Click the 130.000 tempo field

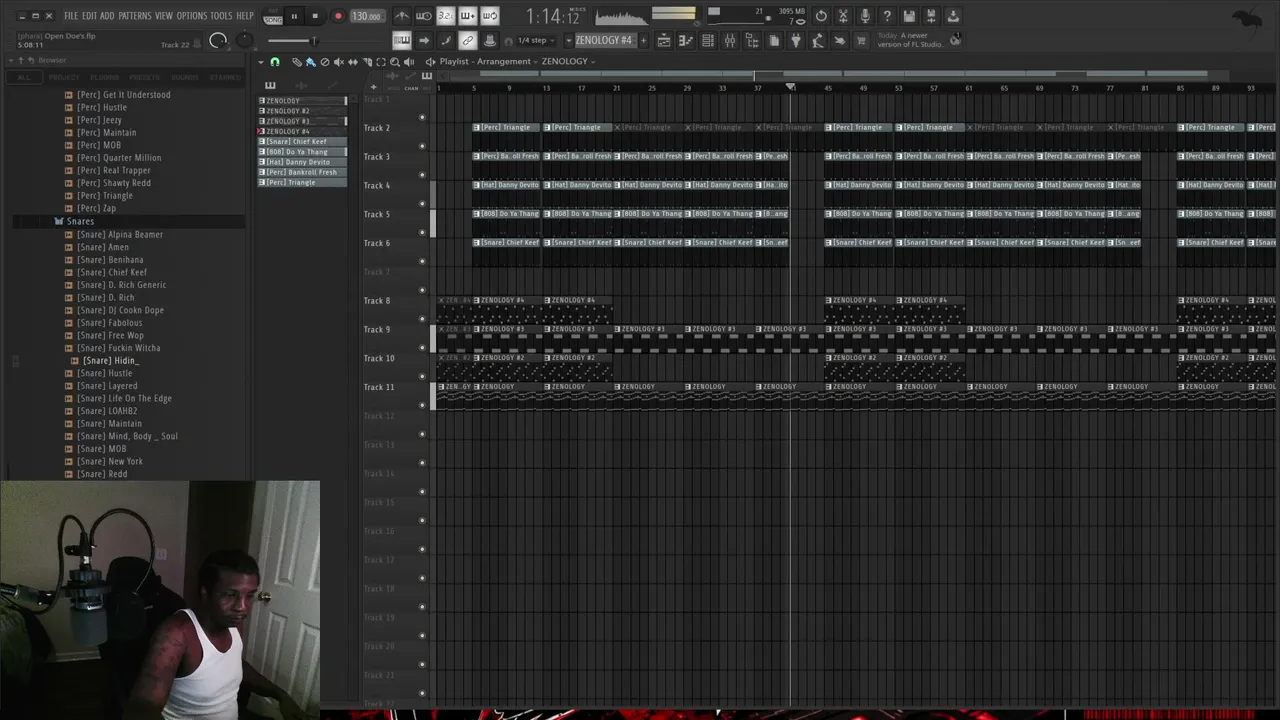(366, 16)
